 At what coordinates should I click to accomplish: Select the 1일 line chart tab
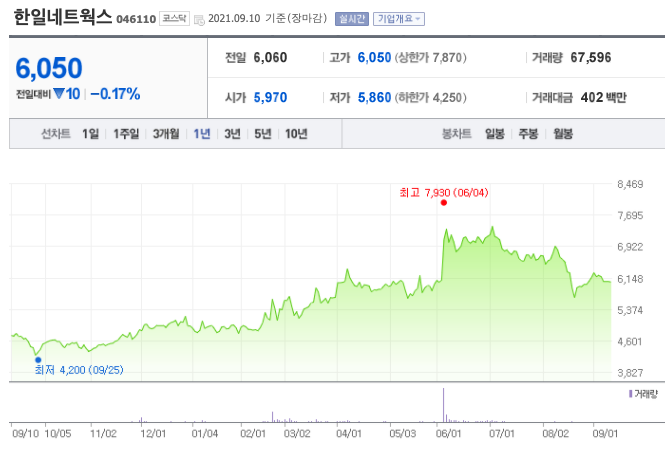pyautogui.click(x=90, y=134)
